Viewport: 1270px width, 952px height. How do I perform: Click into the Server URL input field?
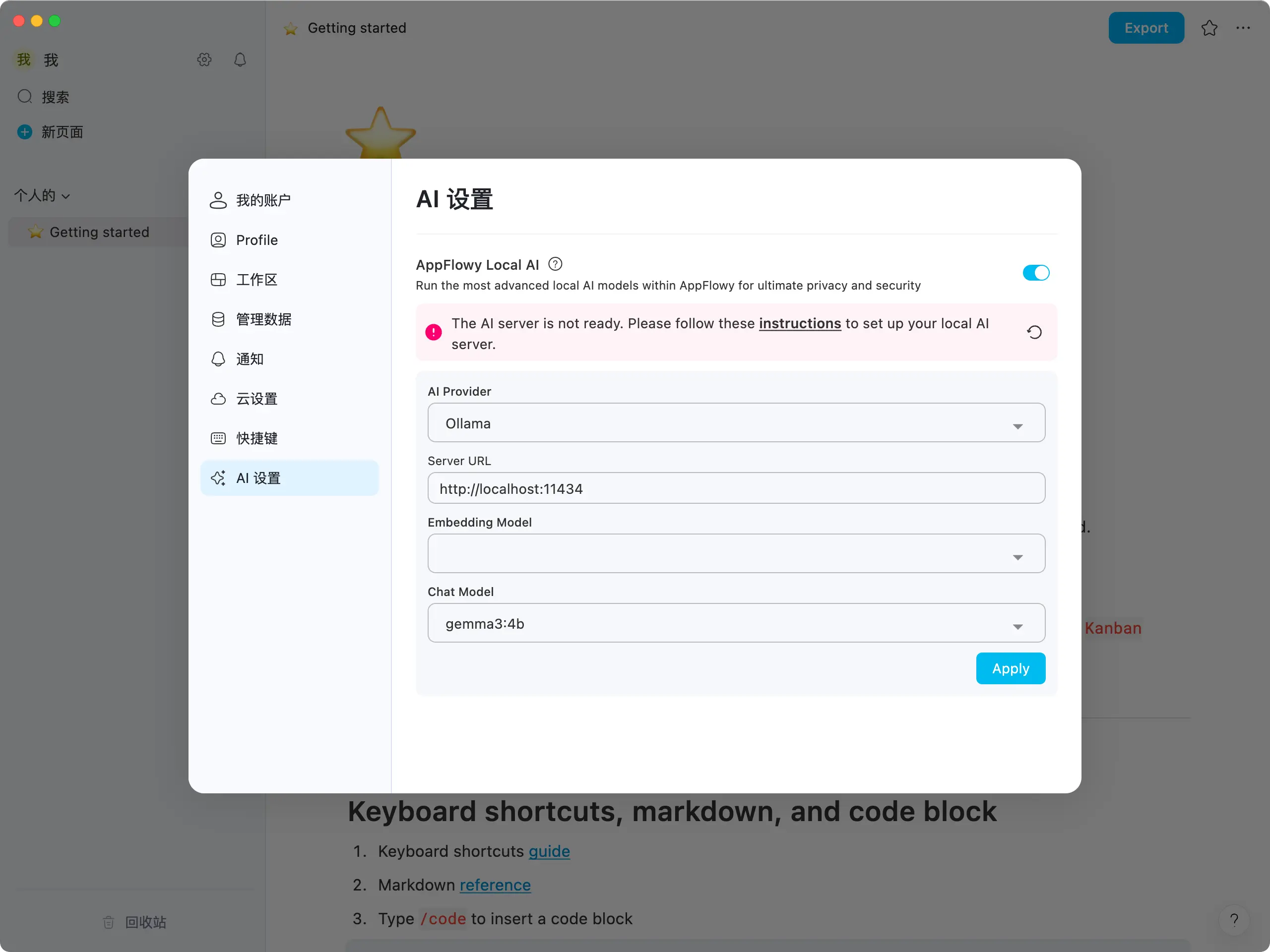pos(736,489)
